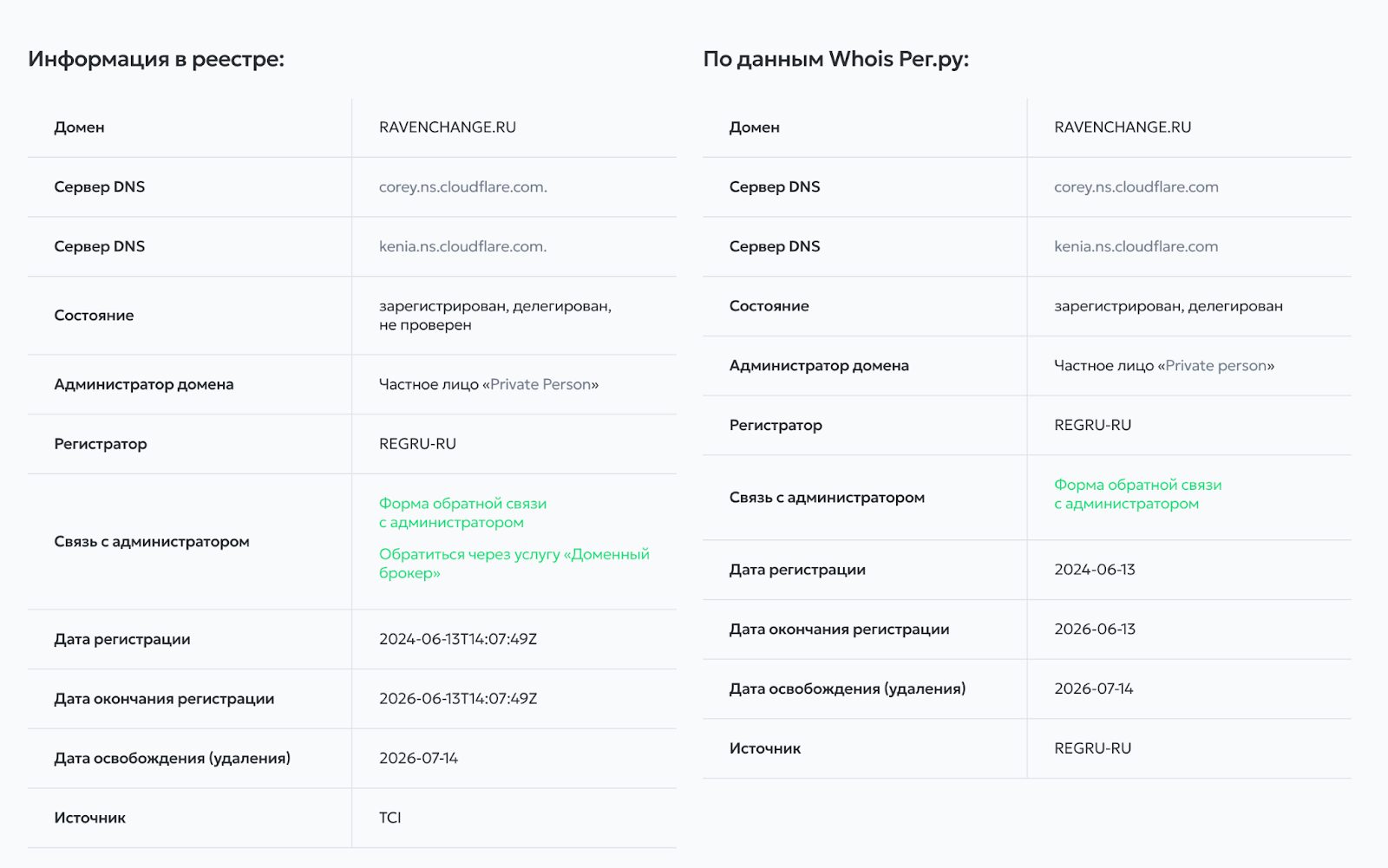
Task: Click registration date 2024-06-13T14:07:49Z
Action: tap(457, 640)
